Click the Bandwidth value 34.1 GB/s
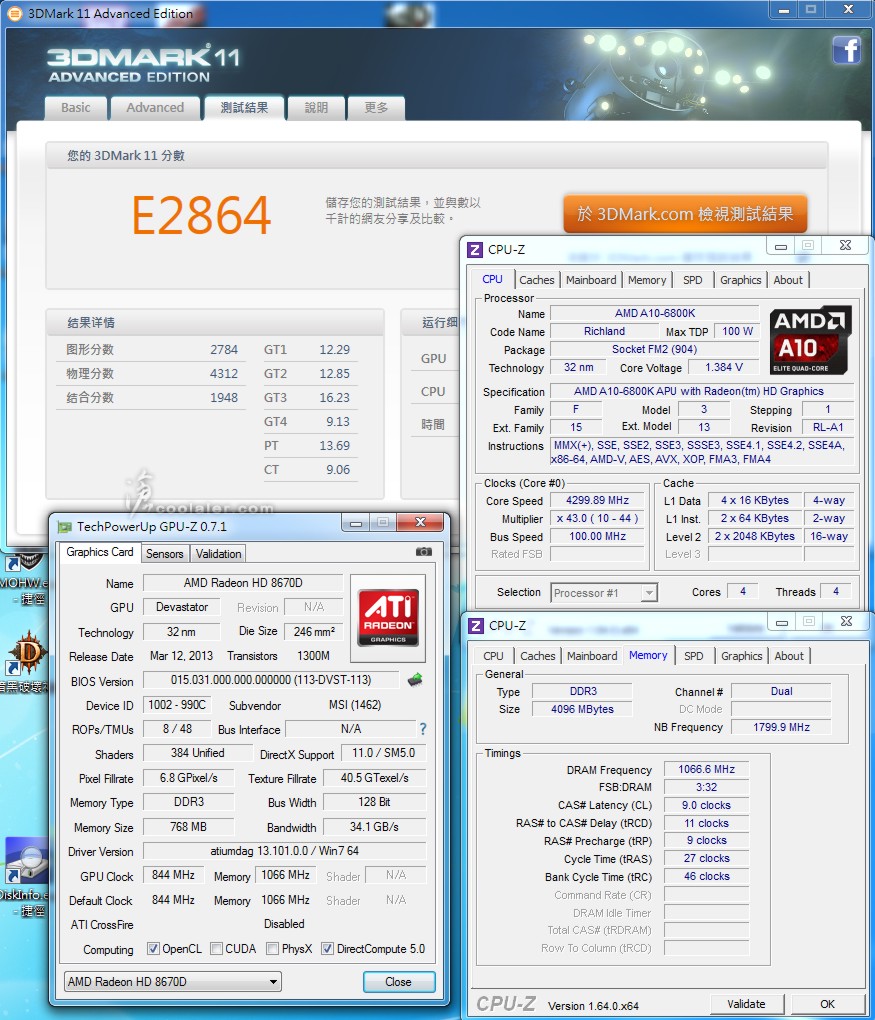 click(374, 827)
